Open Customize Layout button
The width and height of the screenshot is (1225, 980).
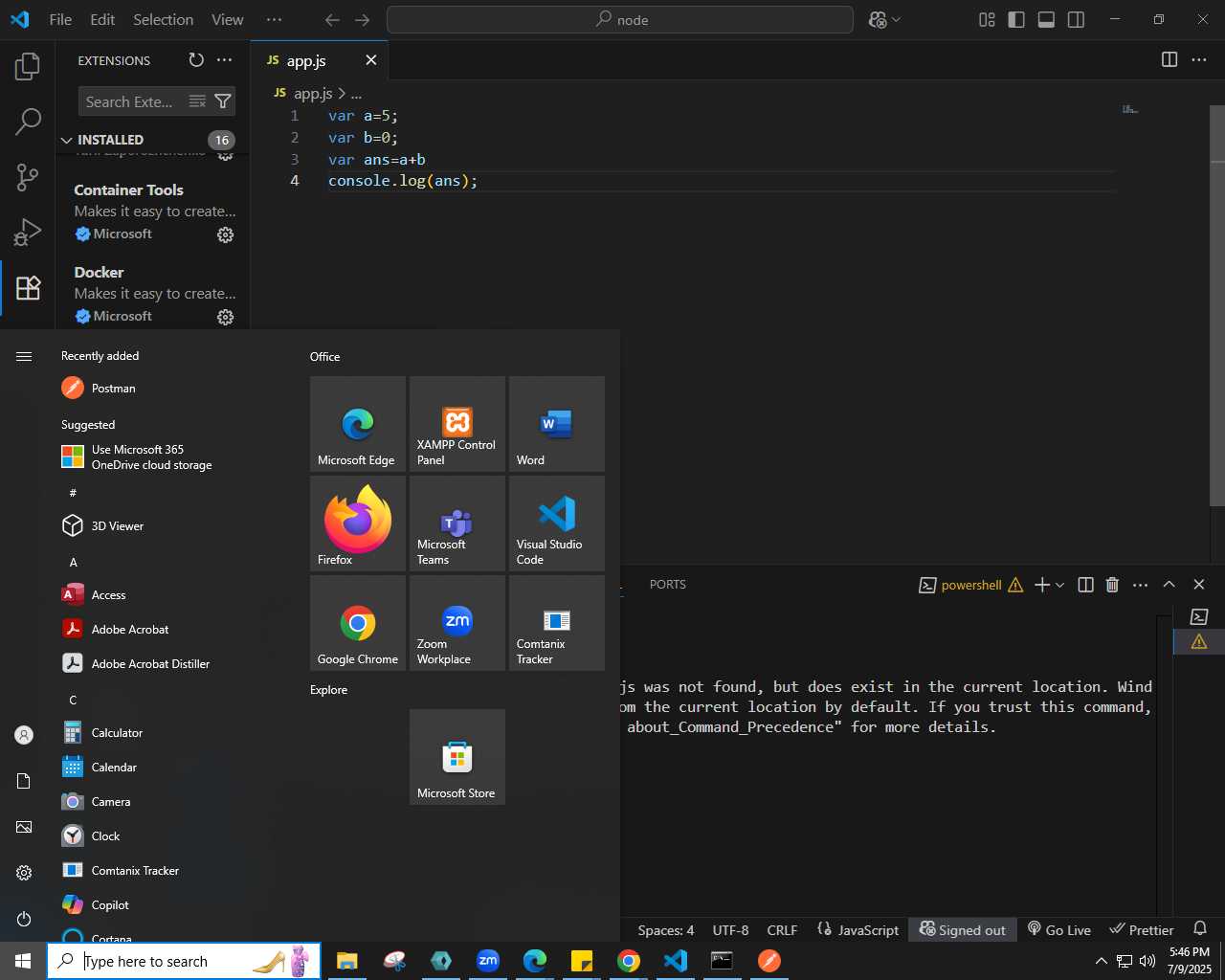(x=987, y=19)
